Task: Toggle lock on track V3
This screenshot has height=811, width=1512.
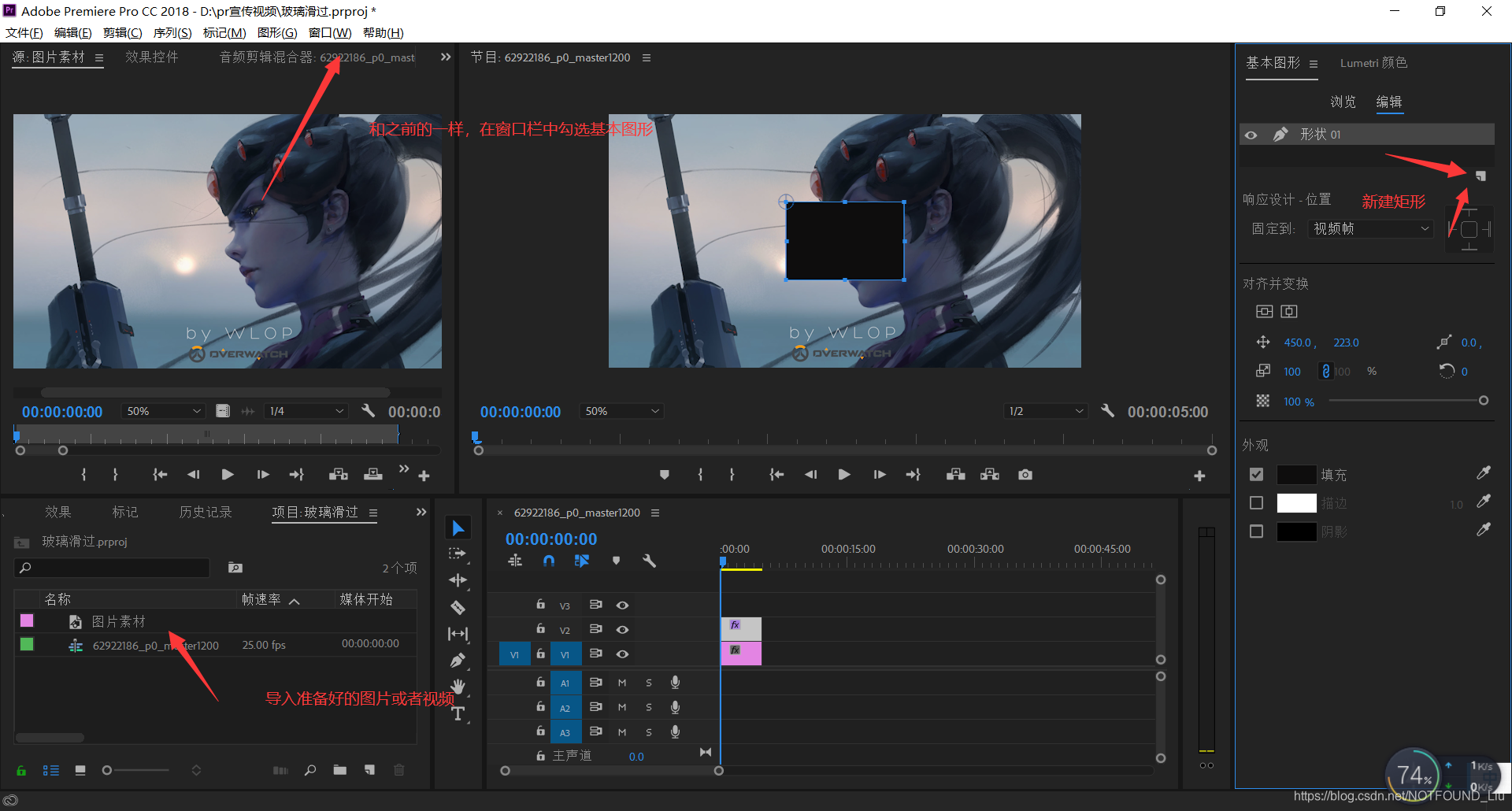Action: [540, 605]
